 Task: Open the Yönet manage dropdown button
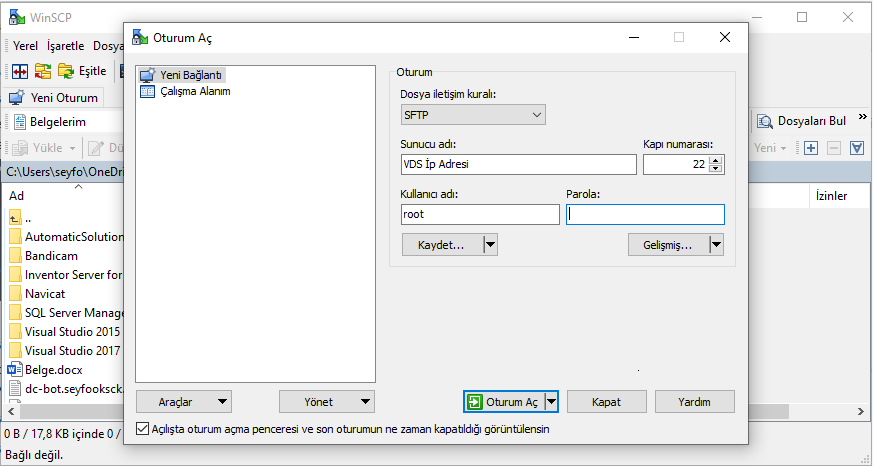point(327,402)
